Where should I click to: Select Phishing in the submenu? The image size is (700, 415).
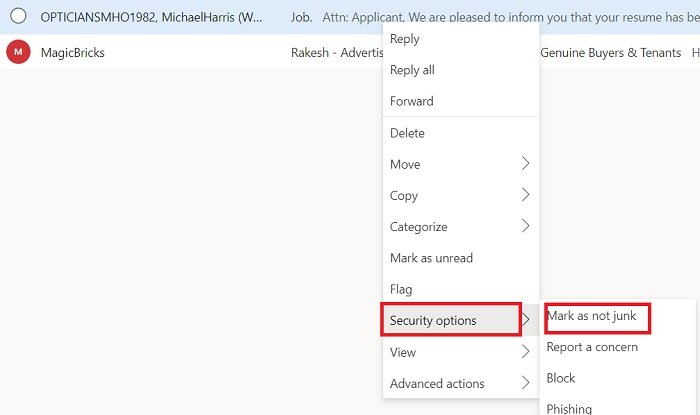569,408
